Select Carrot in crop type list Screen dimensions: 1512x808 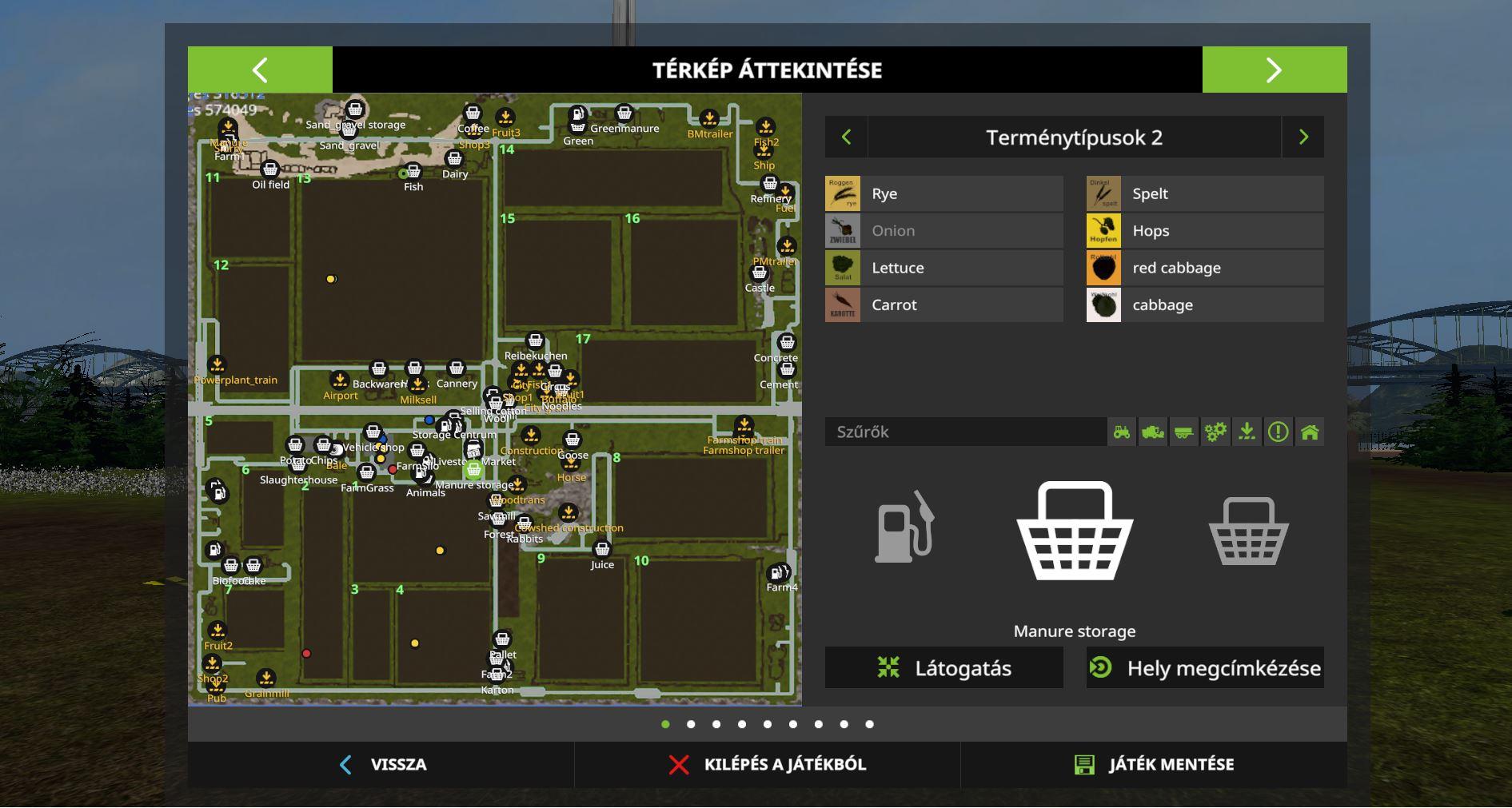(x=944, y=305)
